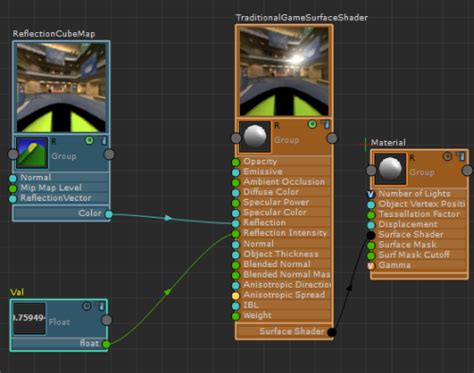Click the Object Thickness input port
This screenshot has height=373, width=474.
click(236, 255)
